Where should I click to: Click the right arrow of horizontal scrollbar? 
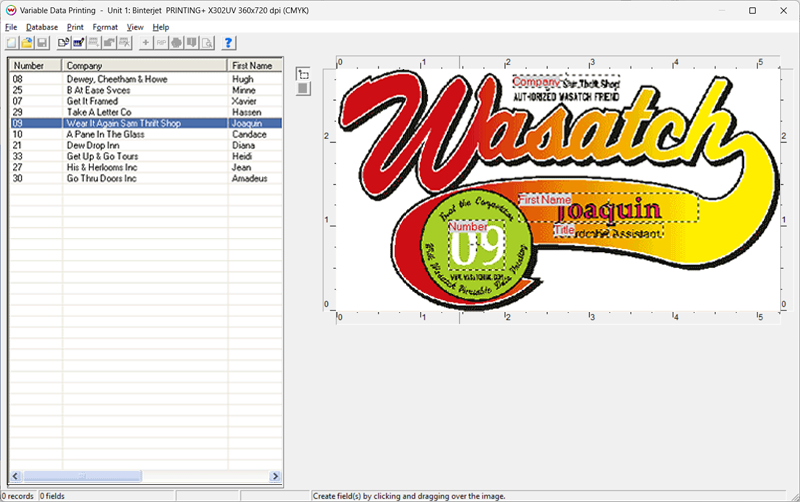[x=276, y=476]
